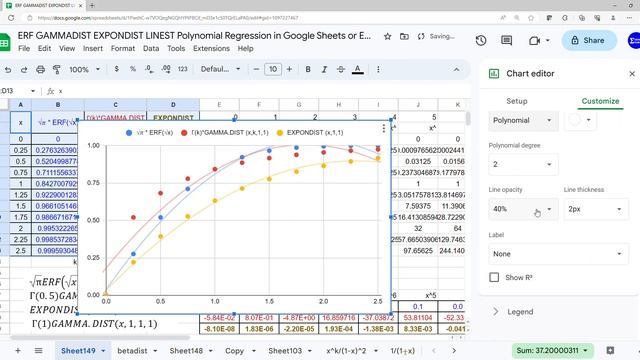This screenshot has width=640, height=360.
Task: Activate the paint format tool
Action: click(57, 69)
